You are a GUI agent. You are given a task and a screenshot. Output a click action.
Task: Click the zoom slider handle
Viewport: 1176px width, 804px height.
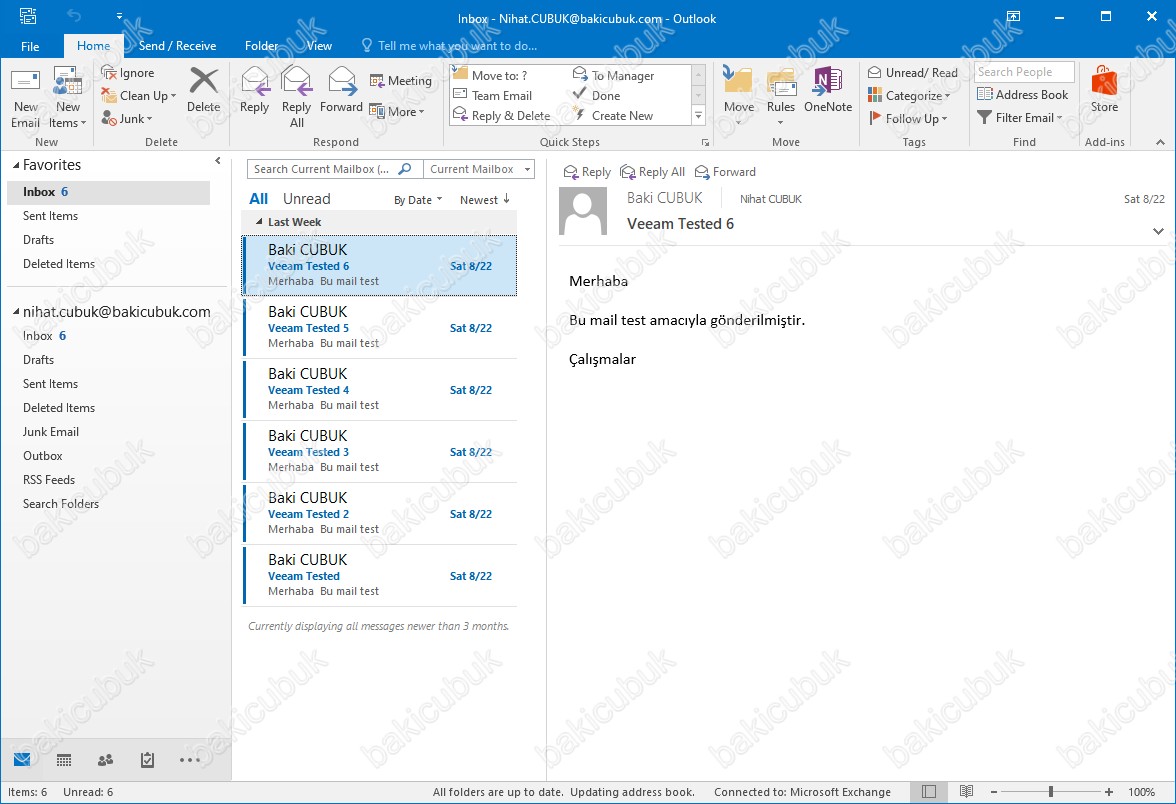[1050, 792]
